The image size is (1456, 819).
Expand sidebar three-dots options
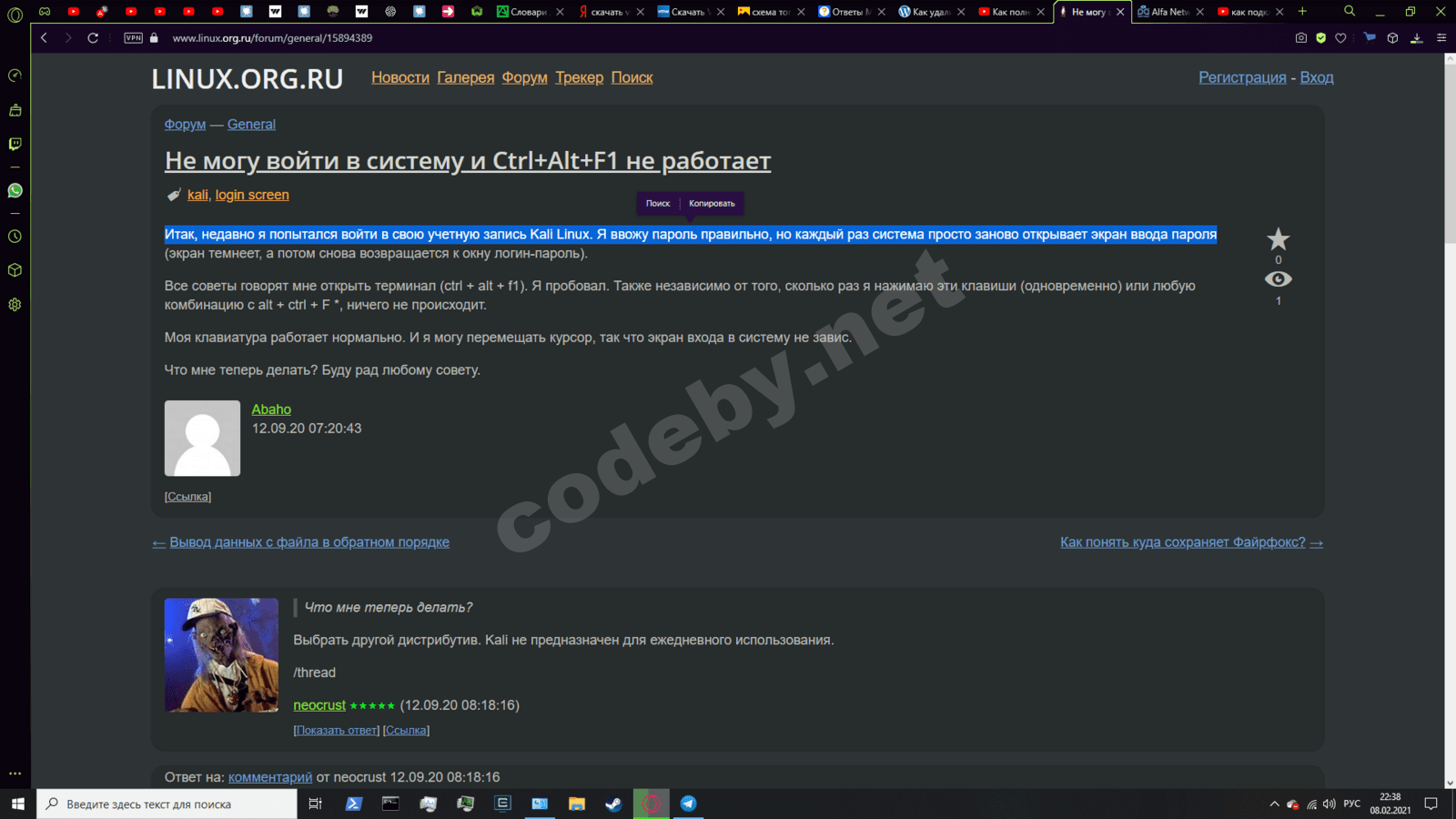point(15,773)
